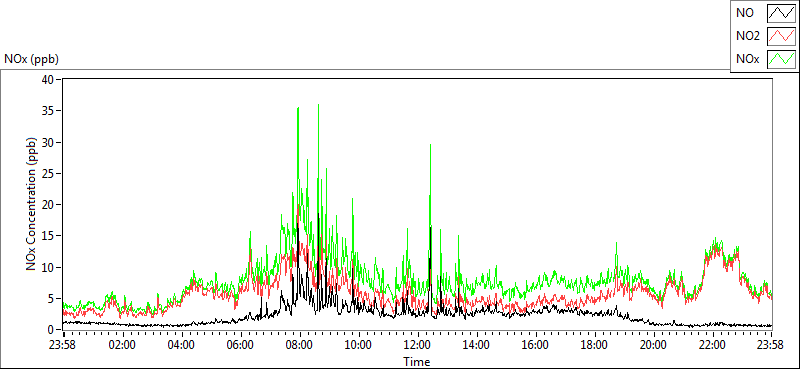Edit the starting 23:58 time axis value
This screenshot has width=800, height=369.
coord(62,344)
